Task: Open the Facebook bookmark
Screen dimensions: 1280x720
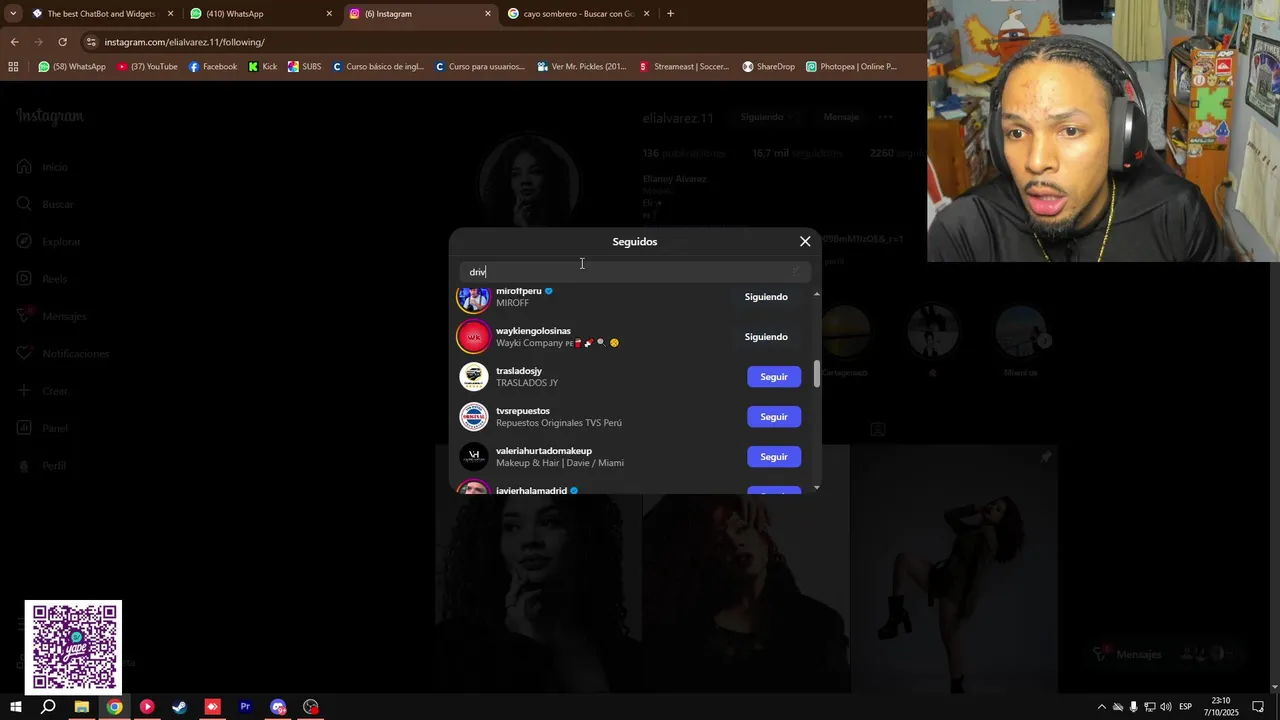Action: coord(213,67)
